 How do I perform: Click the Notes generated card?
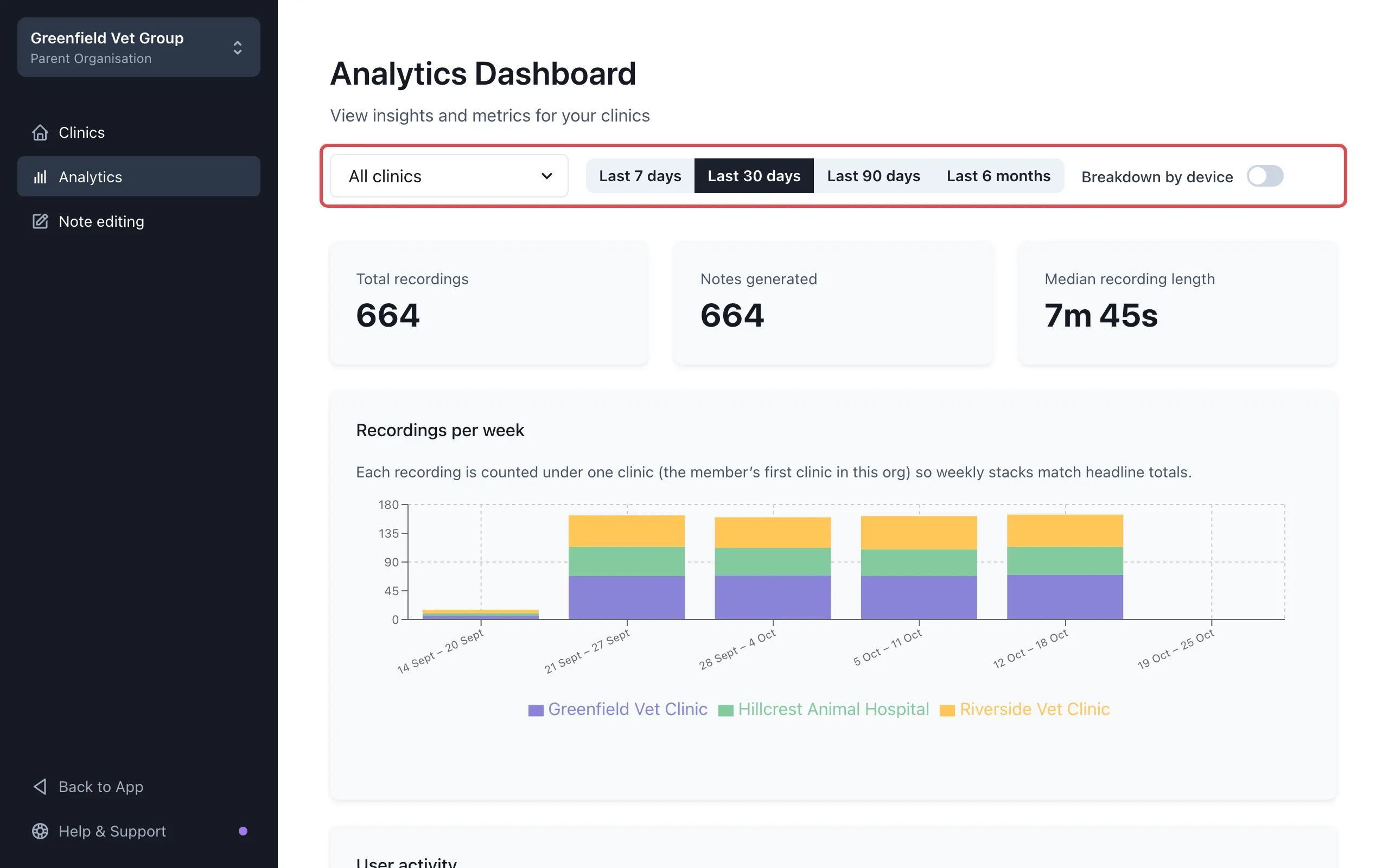tap(833, 303)
